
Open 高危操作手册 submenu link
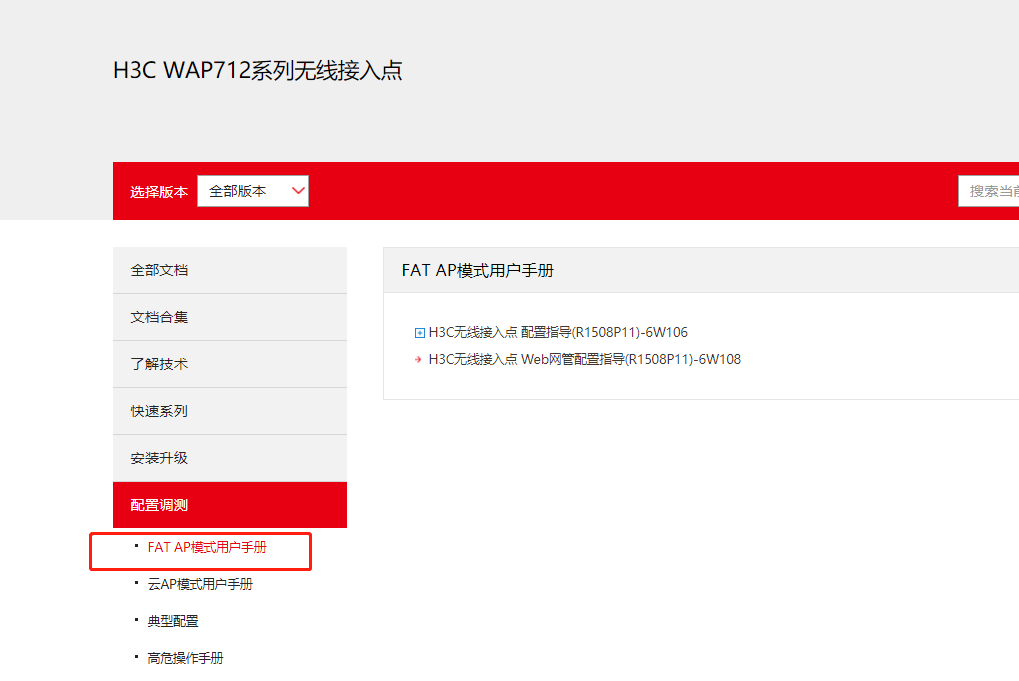pos(185,658)
